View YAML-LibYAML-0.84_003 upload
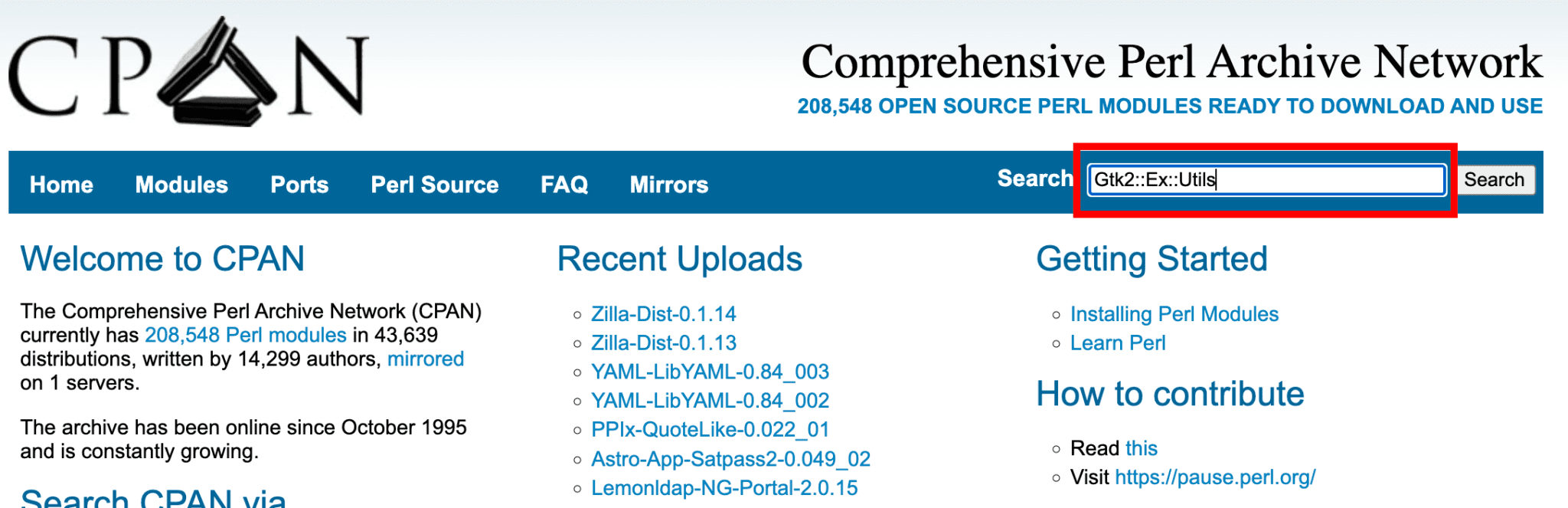This screenshot has width=1568, height=508. 710,372
